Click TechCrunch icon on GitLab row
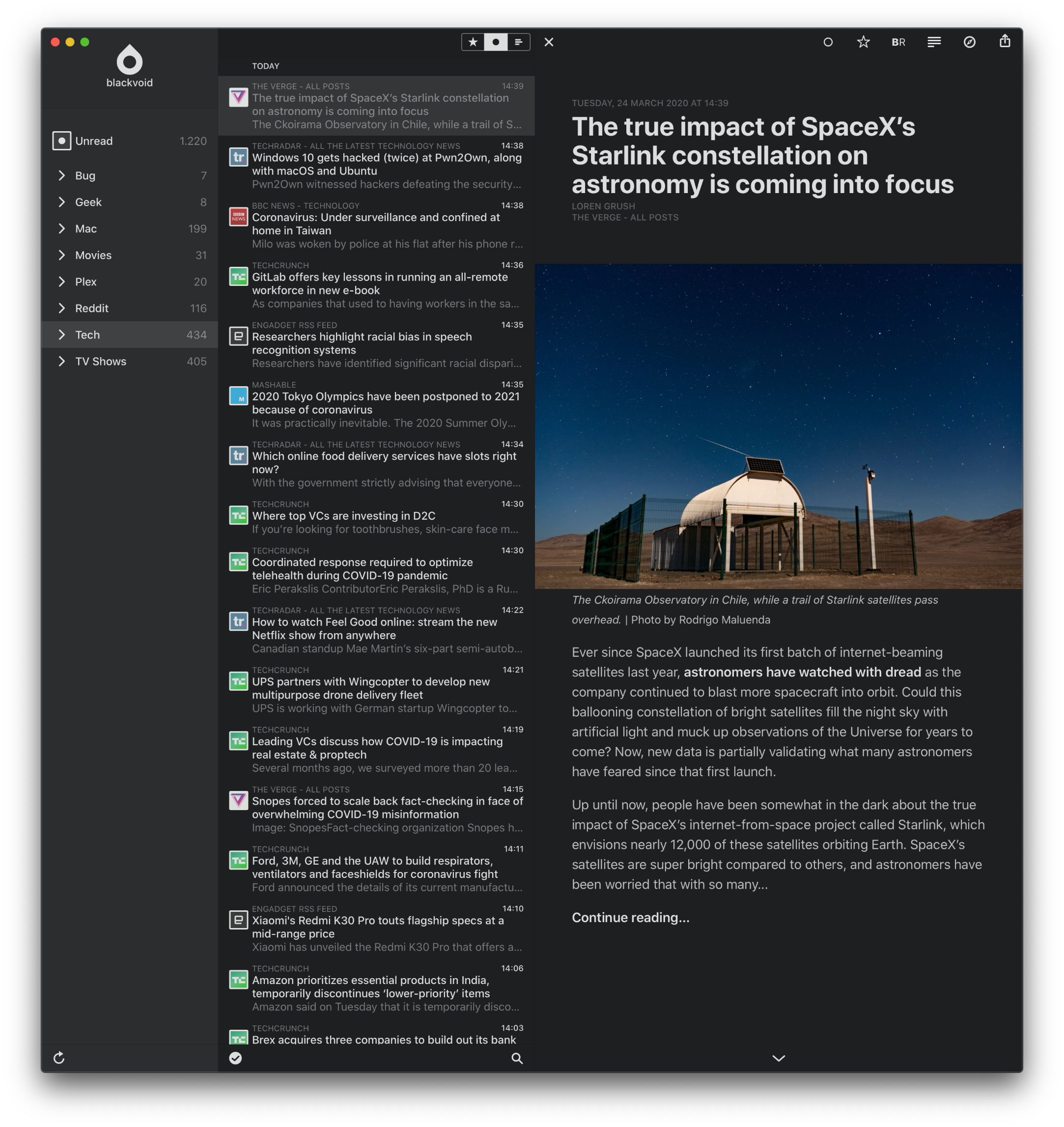Screen dimensions: 1064x1127 pyautogui.click(x=238, y=276)
